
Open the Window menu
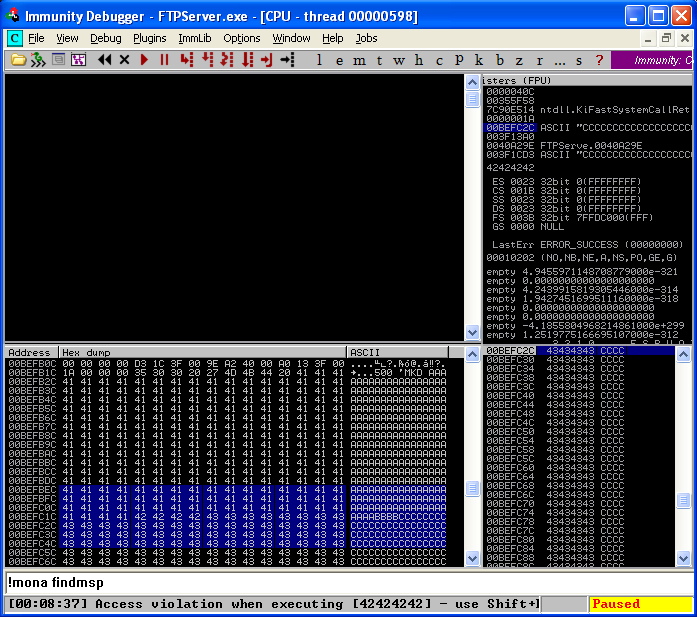291,38
